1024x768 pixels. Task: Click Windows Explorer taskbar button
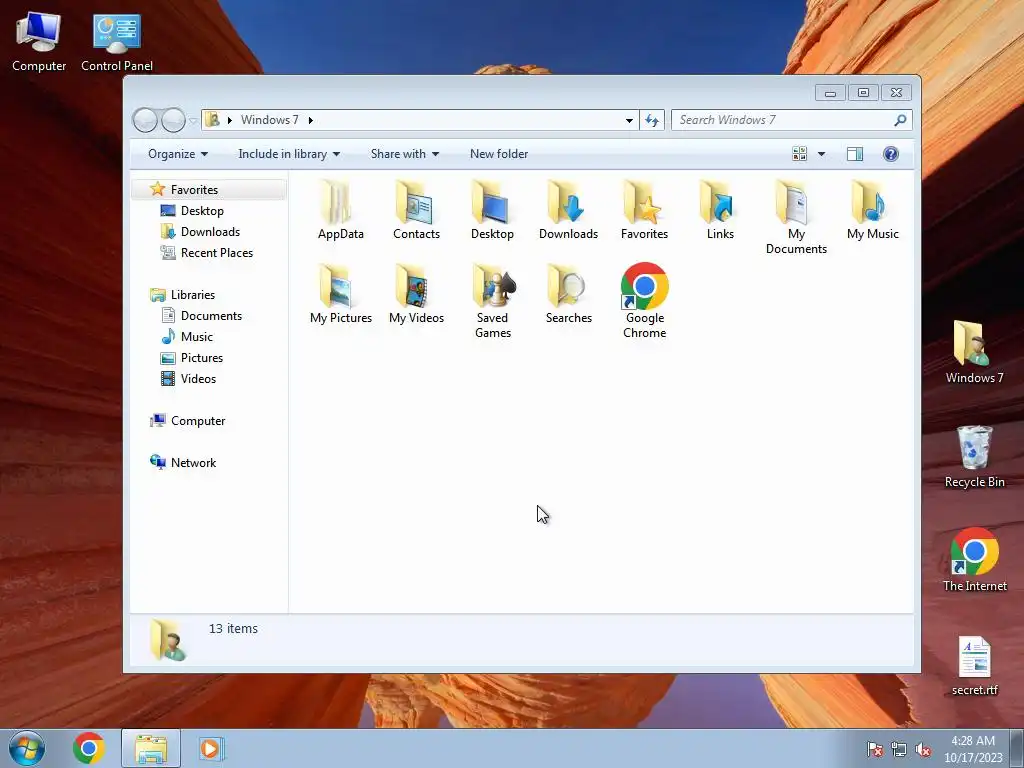click(151, 748)
